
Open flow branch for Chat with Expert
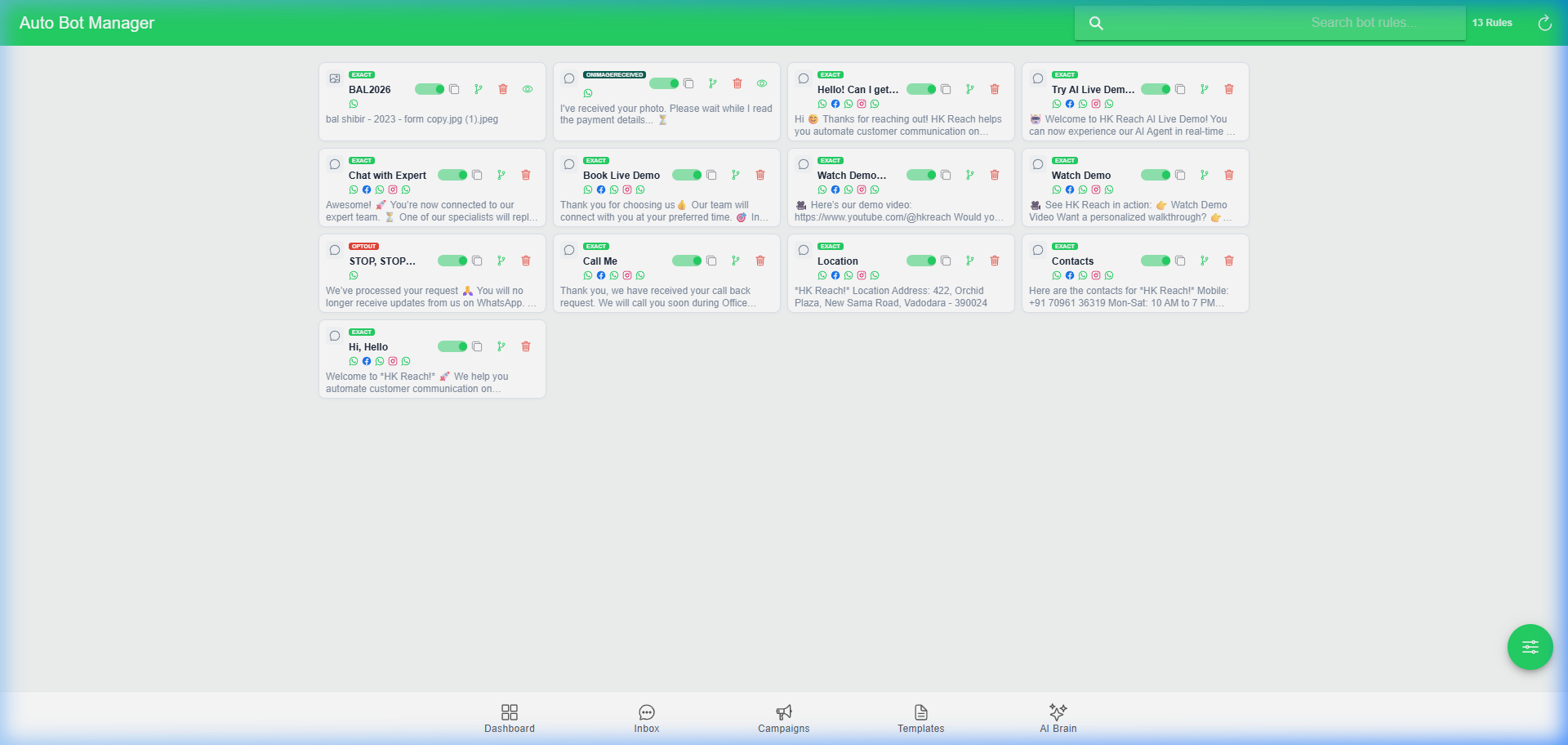click(501, 175)
